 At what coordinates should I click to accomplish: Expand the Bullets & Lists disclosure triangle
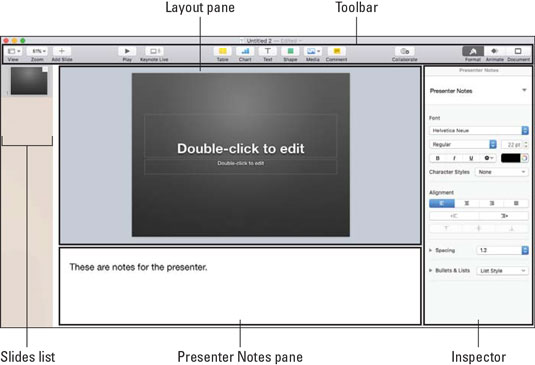(431, 271)
